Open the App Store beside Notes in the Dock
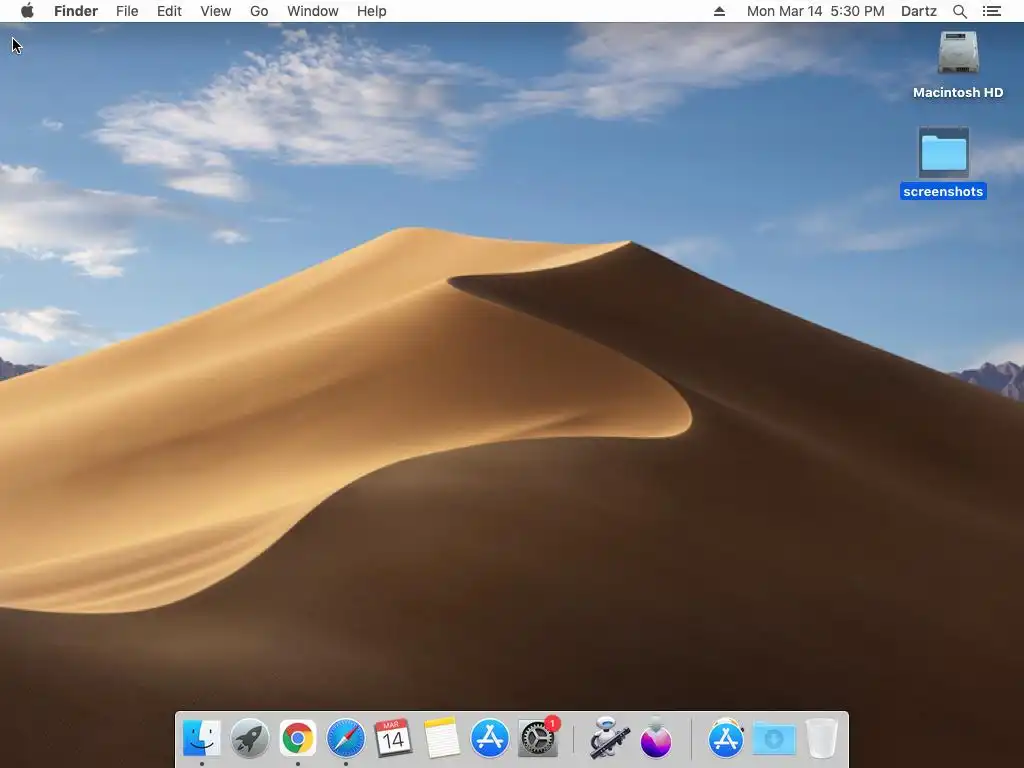1024x768 pixels. (x=490, y=738)
